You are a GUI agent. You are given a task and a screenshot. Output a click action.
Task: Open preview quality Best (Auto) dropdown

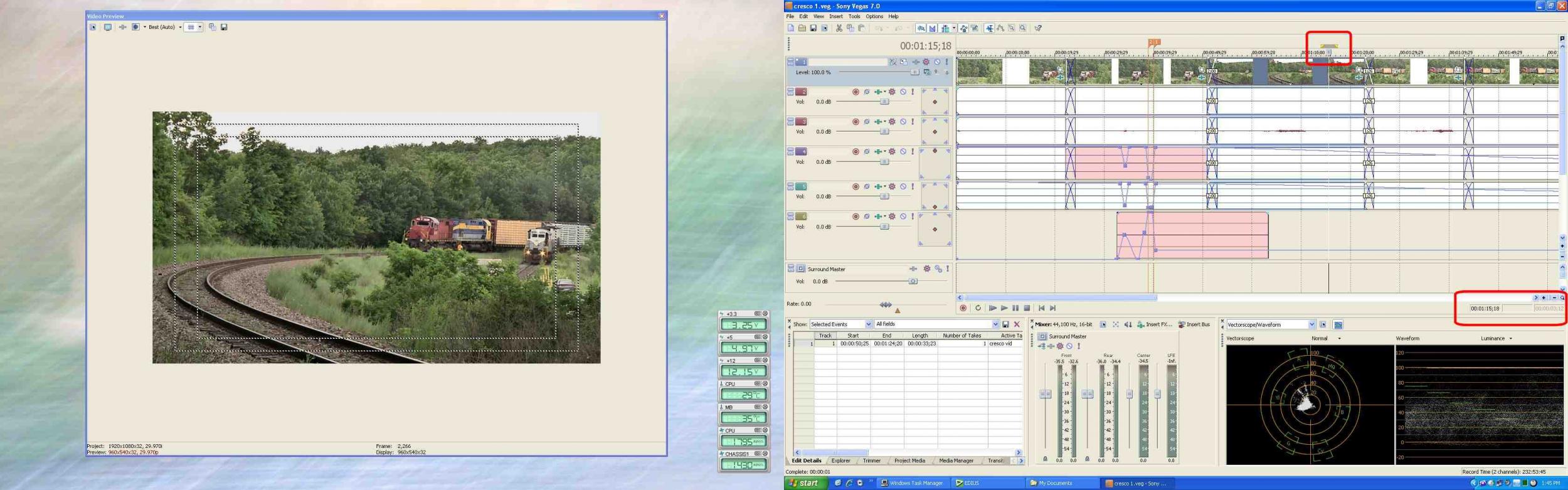coord(180,27)
